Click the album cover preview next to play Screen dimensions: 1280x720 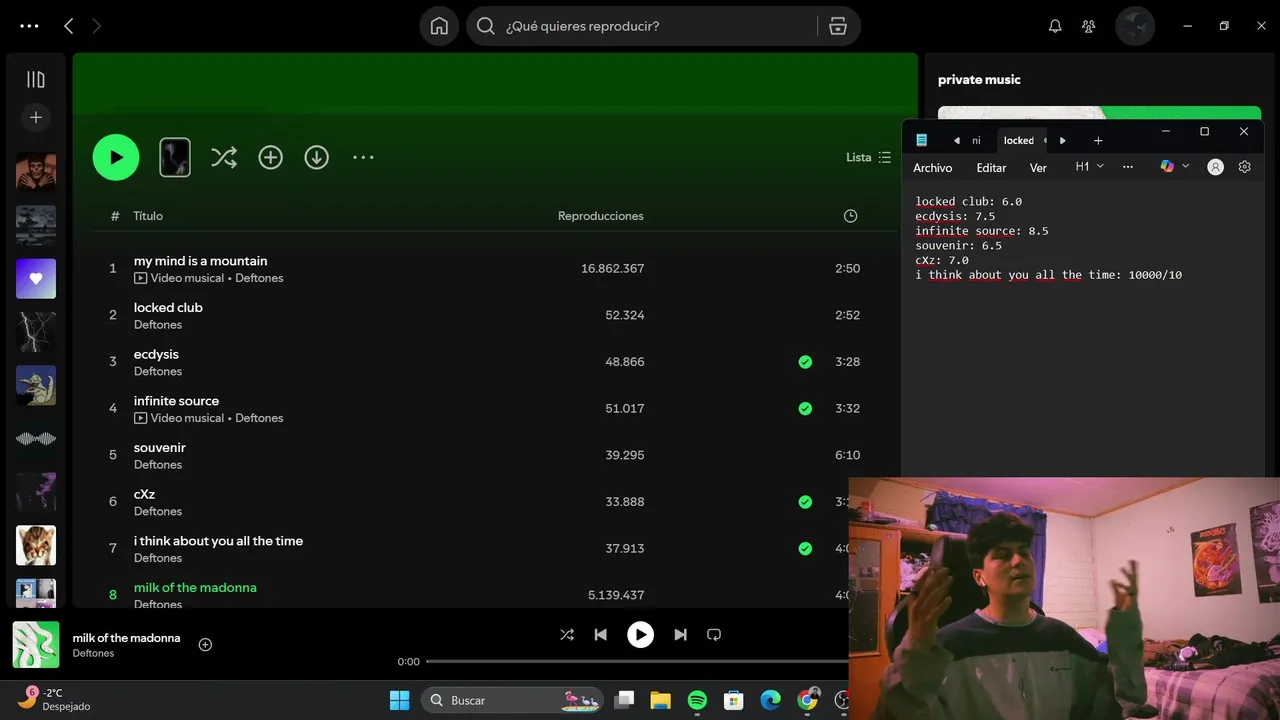[175, 157]
